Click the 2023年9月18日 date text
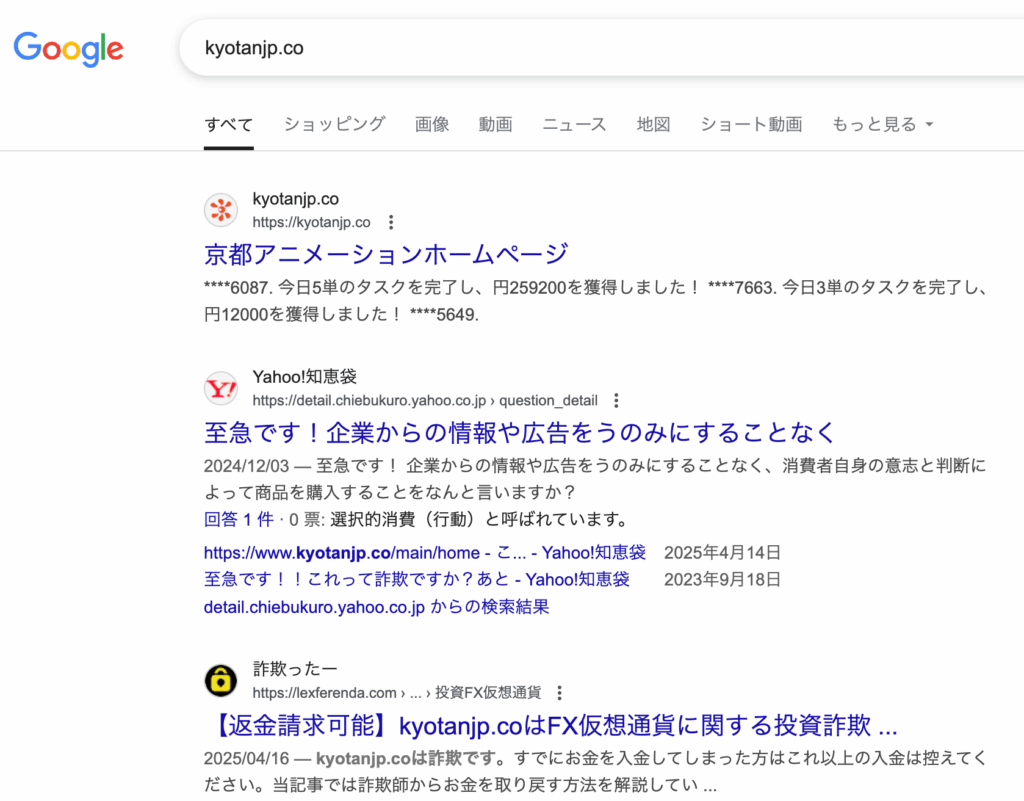The image size is (1024, 801). [x=722, y=580]
